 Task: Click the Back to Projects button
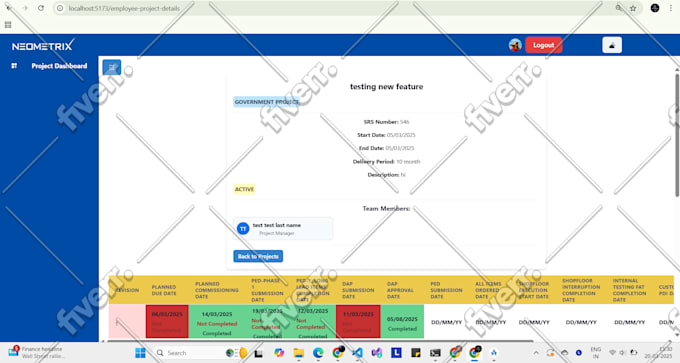(x=258, y=256)
